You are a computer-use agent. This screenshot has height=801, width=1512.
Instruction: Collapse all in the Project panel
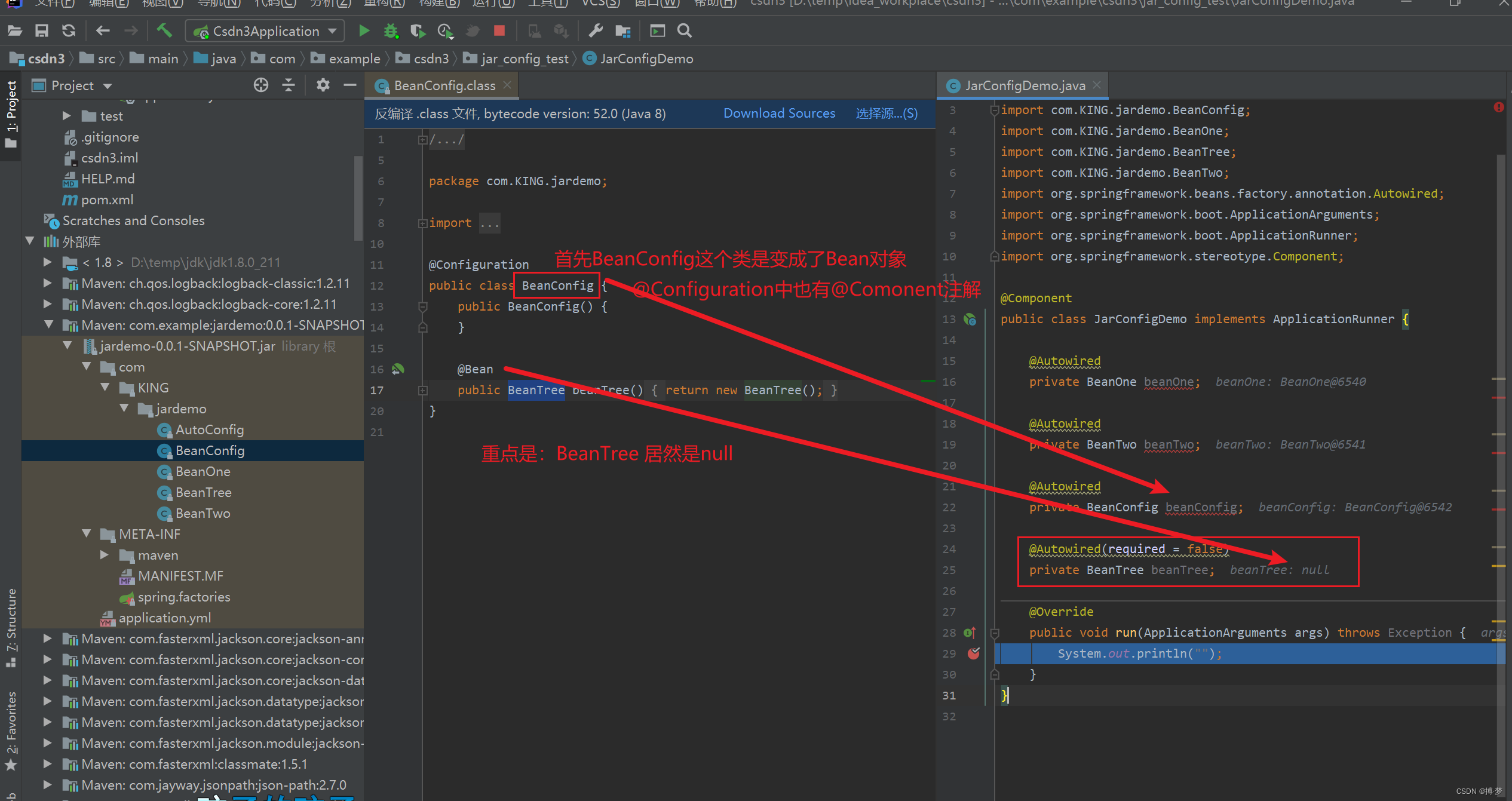(x=289, y=85)
